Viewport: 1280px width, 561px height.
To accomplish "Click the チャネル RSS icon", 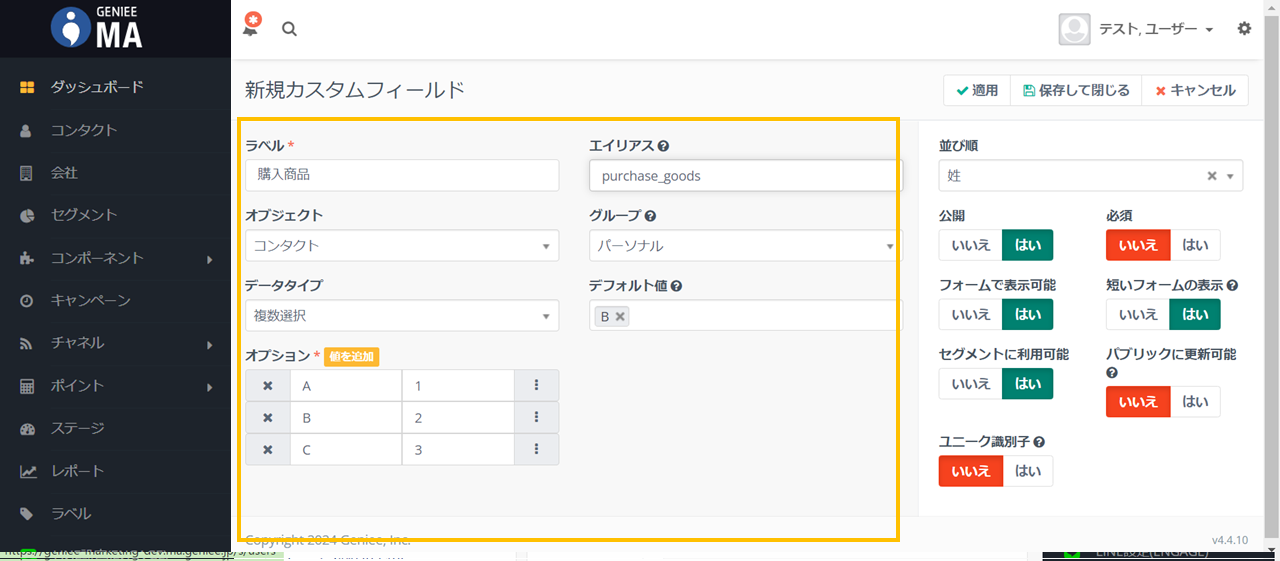I will 27,343.
